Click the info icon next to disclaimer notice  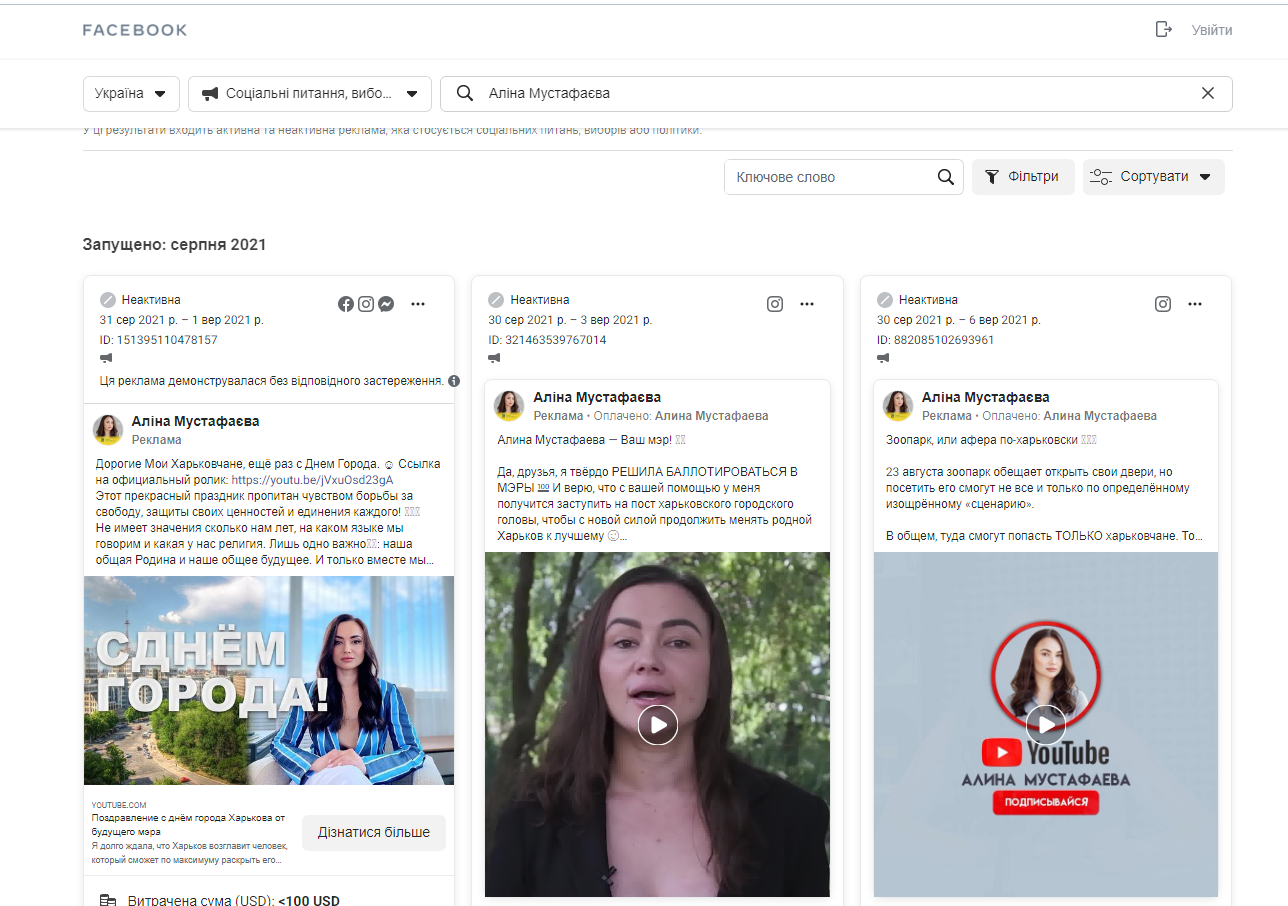pos(454,381)
